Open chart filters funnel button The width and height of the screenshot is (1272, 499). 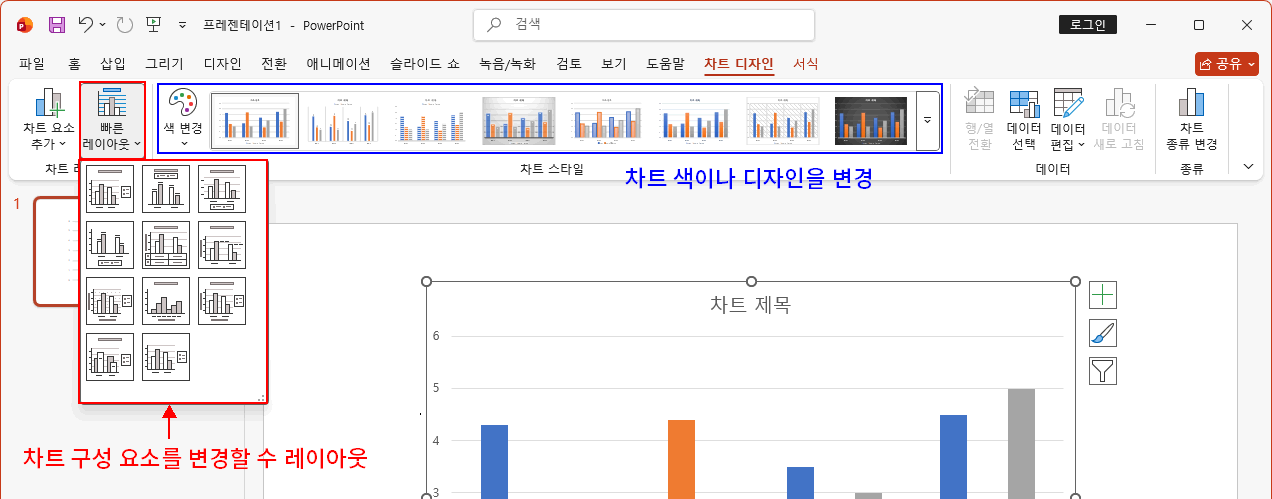1103,371
